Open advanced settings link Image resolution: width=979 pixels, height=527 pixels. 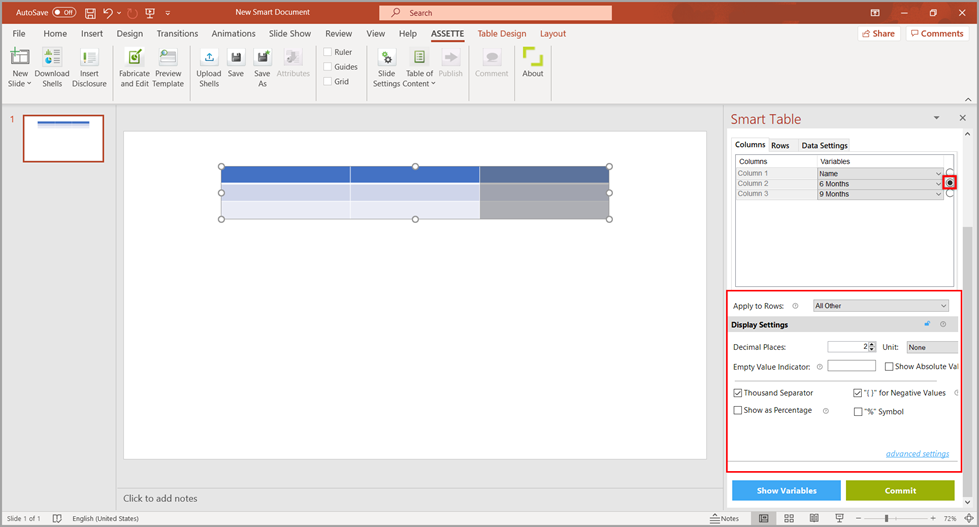(x=917, y=454)
